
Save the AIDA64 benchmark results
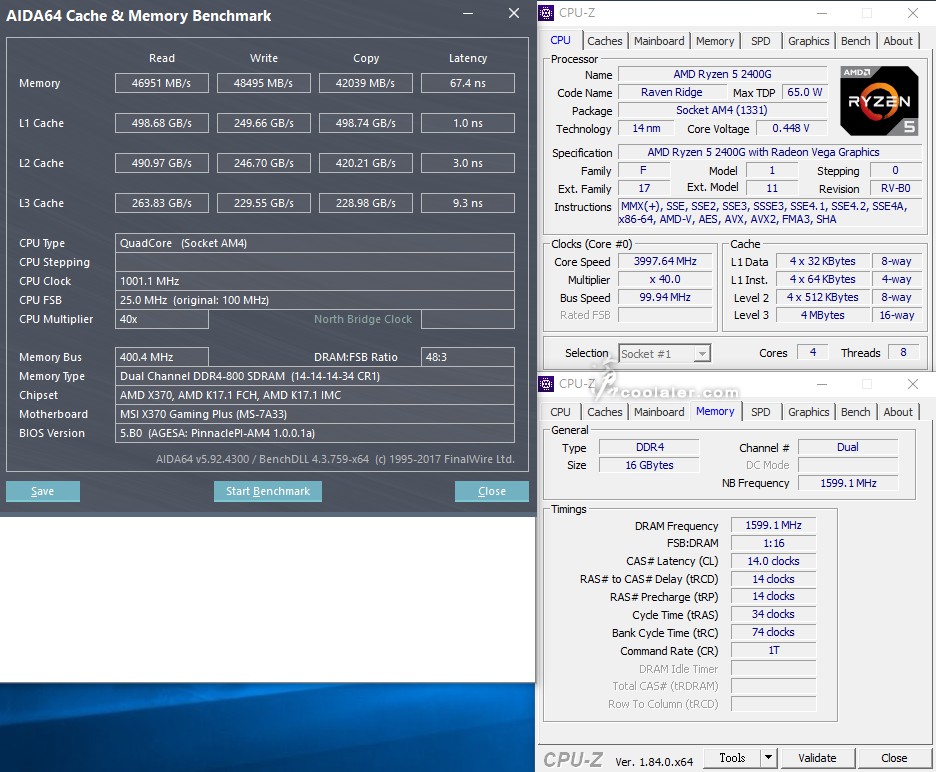click(42, 491)
